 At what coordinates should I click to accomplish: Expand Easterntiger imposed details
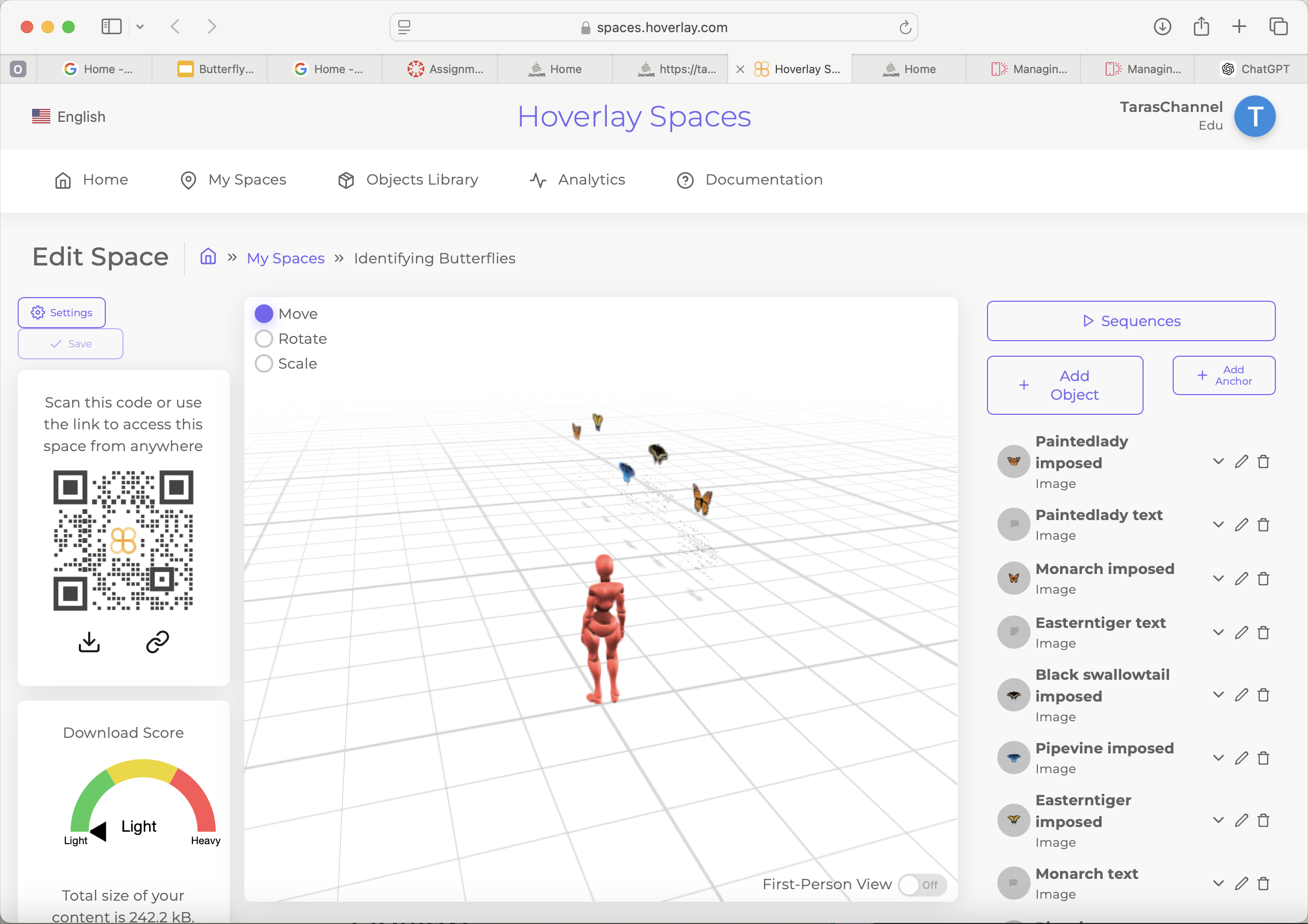1218,820
